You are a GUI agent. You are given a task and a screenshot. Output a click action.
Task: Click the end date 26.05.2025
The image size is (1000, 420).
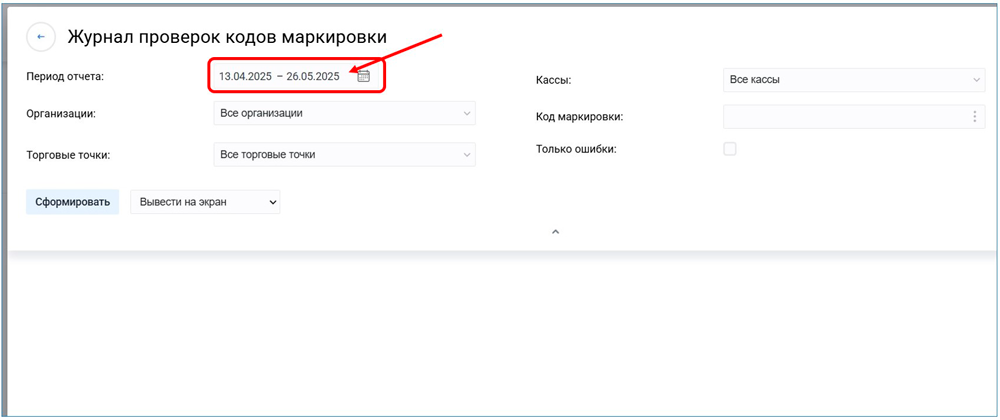click(313, 76)
